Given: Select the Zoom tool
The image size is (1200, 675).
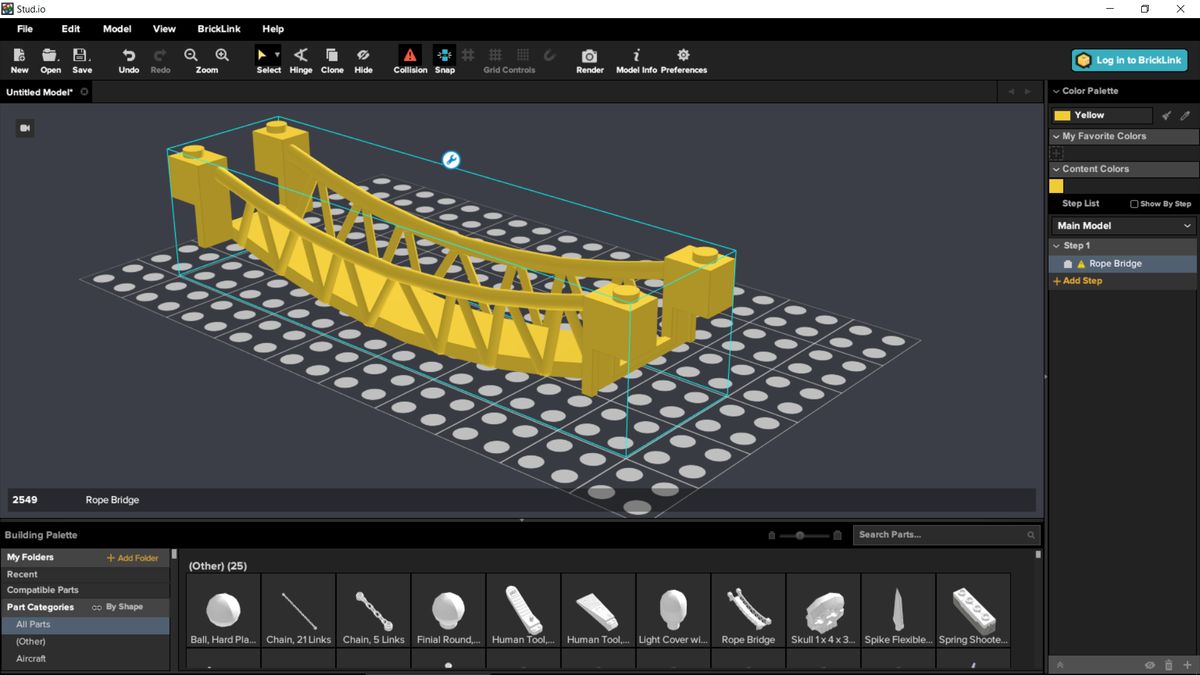Looking at the screenshot, I should click(x=207, y=58).
